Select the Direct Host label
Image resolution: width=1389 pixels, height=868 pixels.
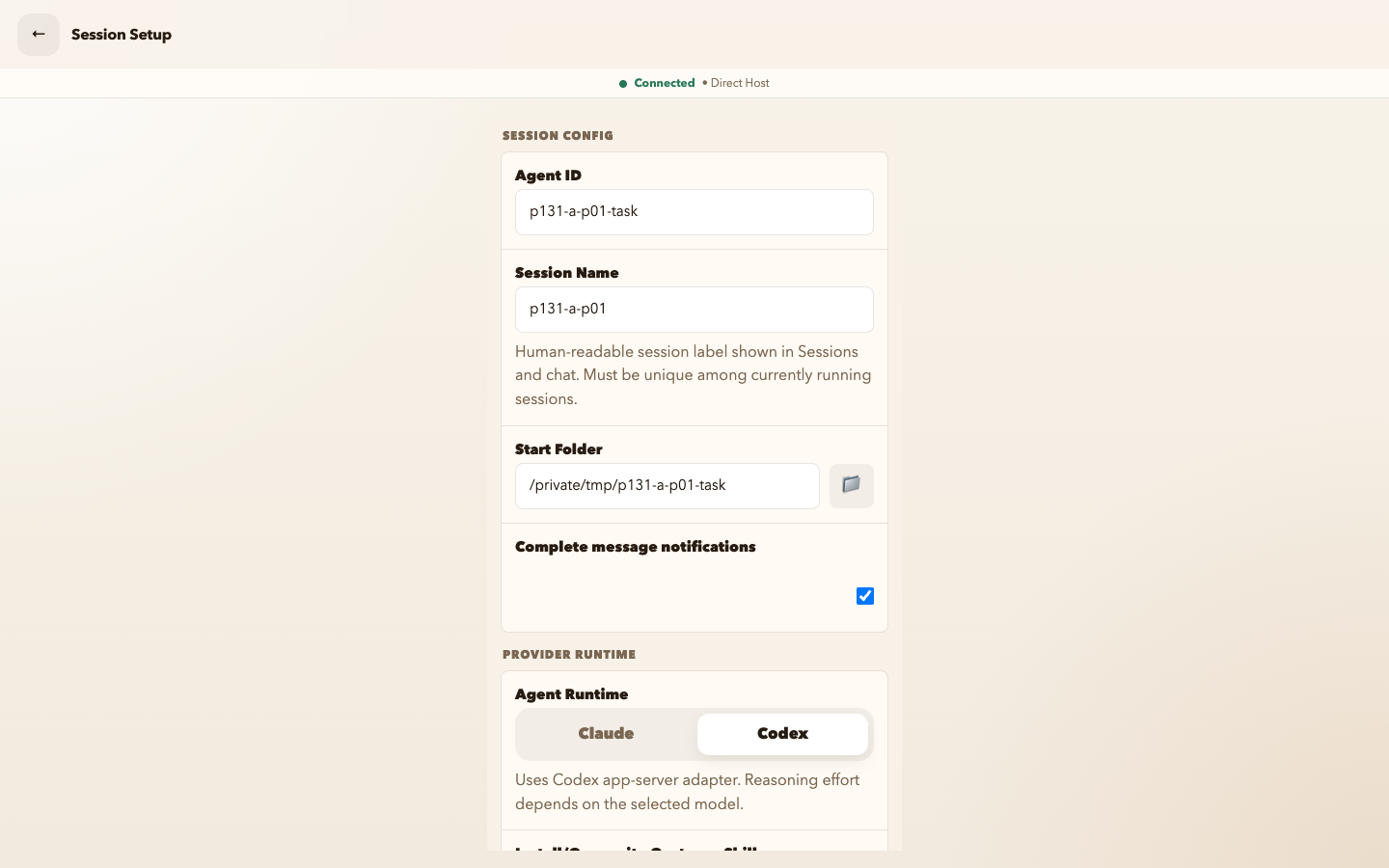pos(740,83)
